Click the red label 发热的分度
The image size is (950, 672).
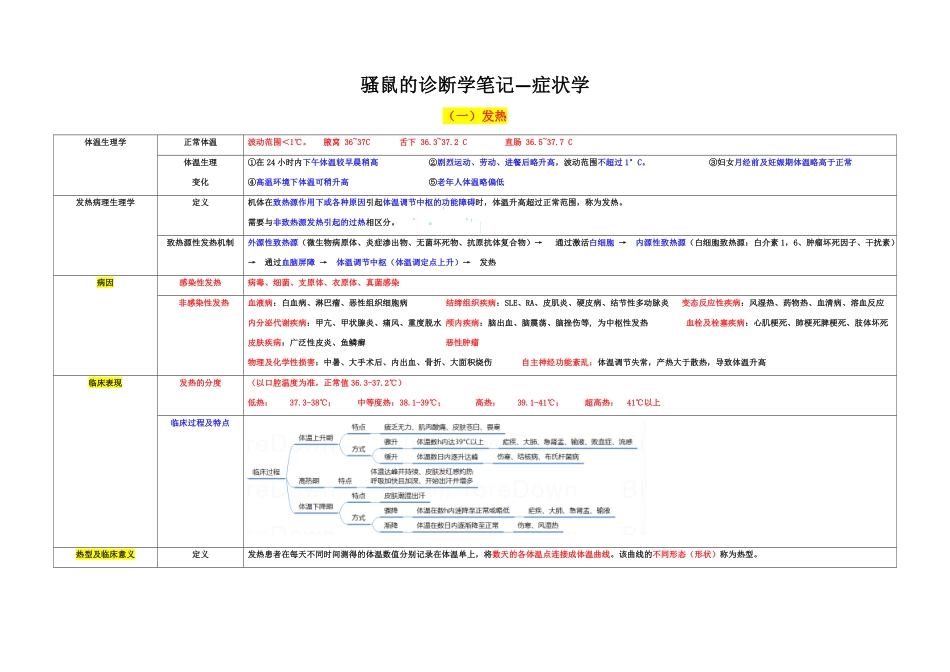[200, 383]
